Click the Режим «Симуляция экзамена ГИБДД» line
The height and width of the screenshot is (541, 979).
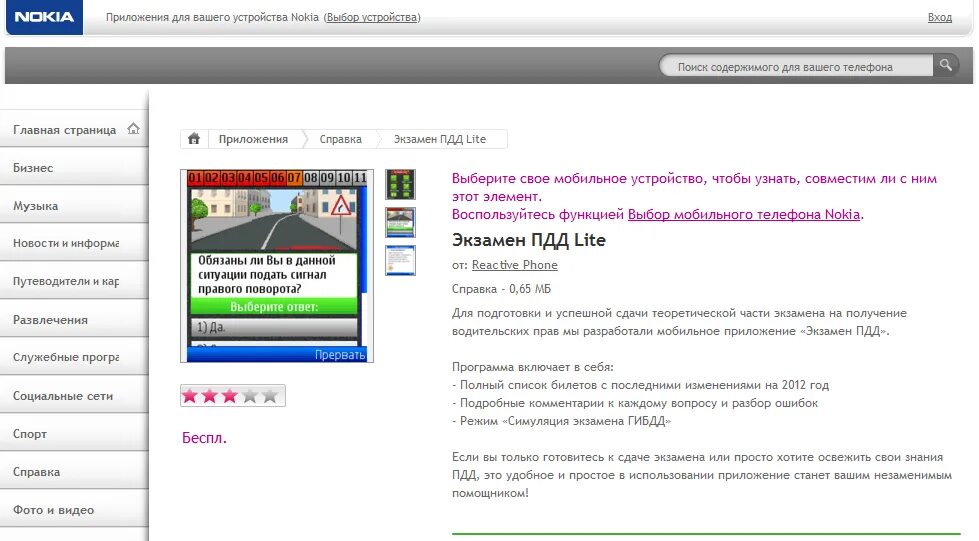(561, 421)
